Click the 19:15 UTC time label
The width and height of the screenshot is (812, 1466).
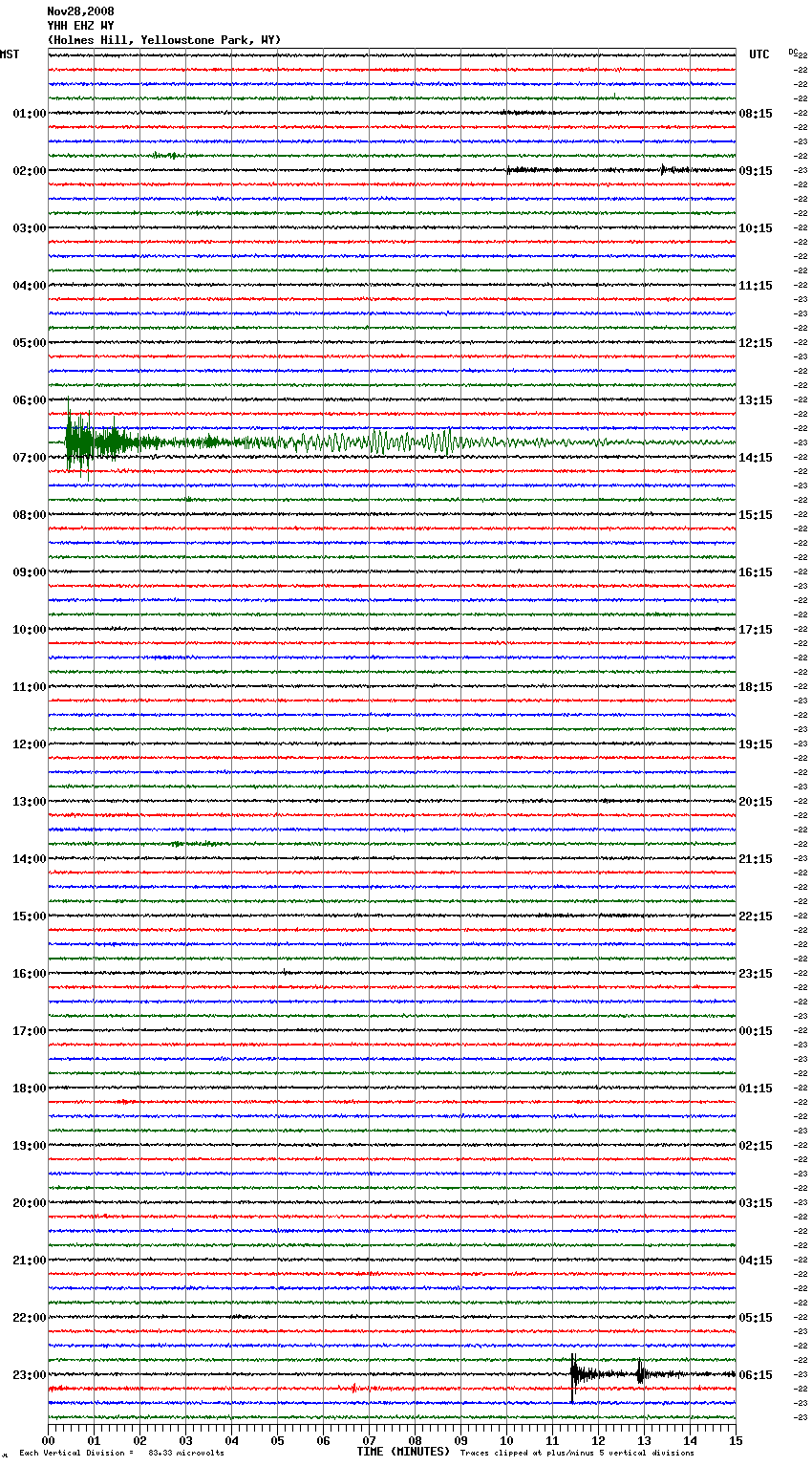pyautogui.click(x=756, y=744)
